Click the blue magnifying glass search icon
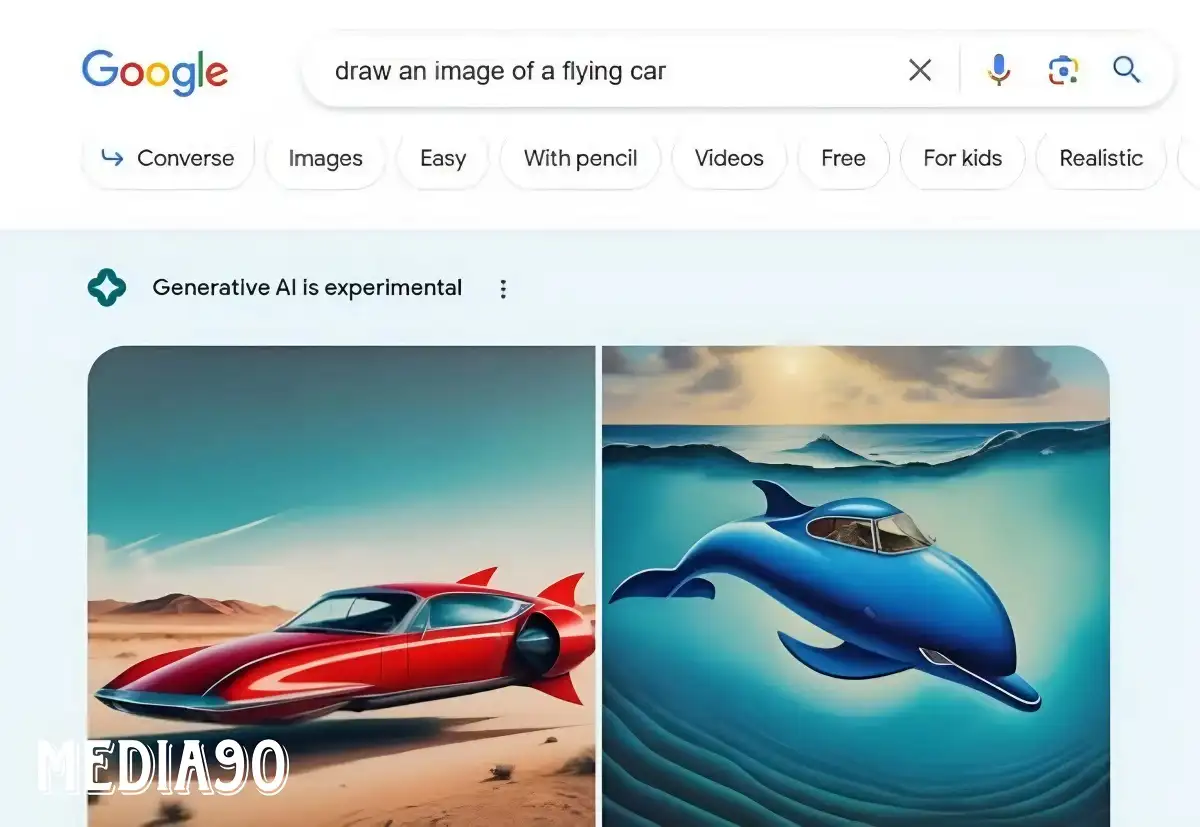This screenshot has height=827, width=1200. pos(1127,70)
